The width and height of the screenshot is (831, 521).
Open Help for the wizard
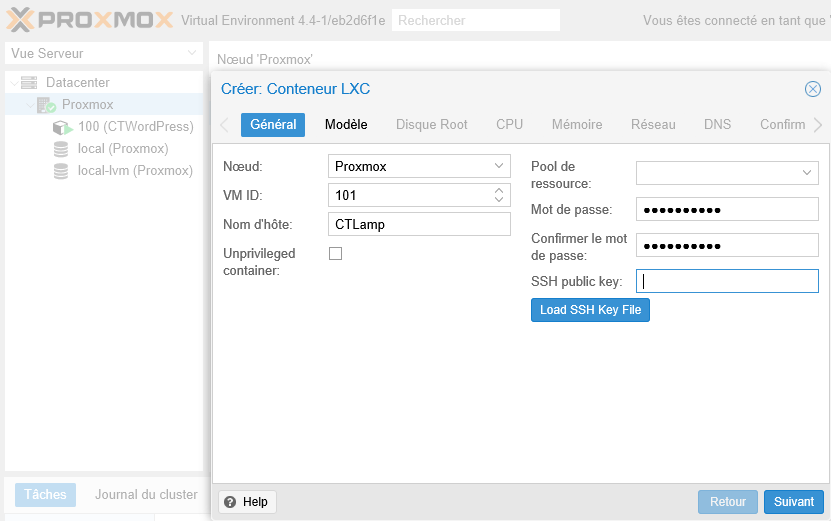[247, 502]
